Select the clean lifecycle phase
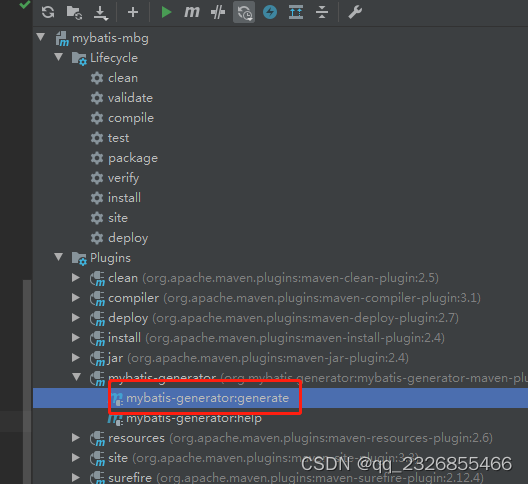Image resolution: width=528 pixels, height=484 pixels. click(123, 78)
